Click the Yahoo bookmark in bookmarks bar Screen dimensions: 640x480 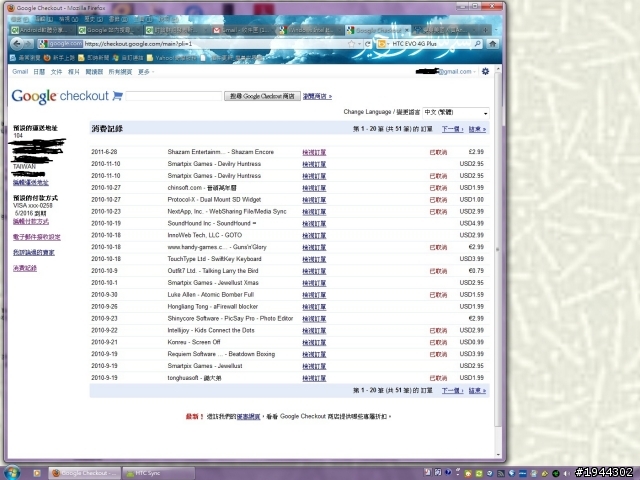(172, 58)
